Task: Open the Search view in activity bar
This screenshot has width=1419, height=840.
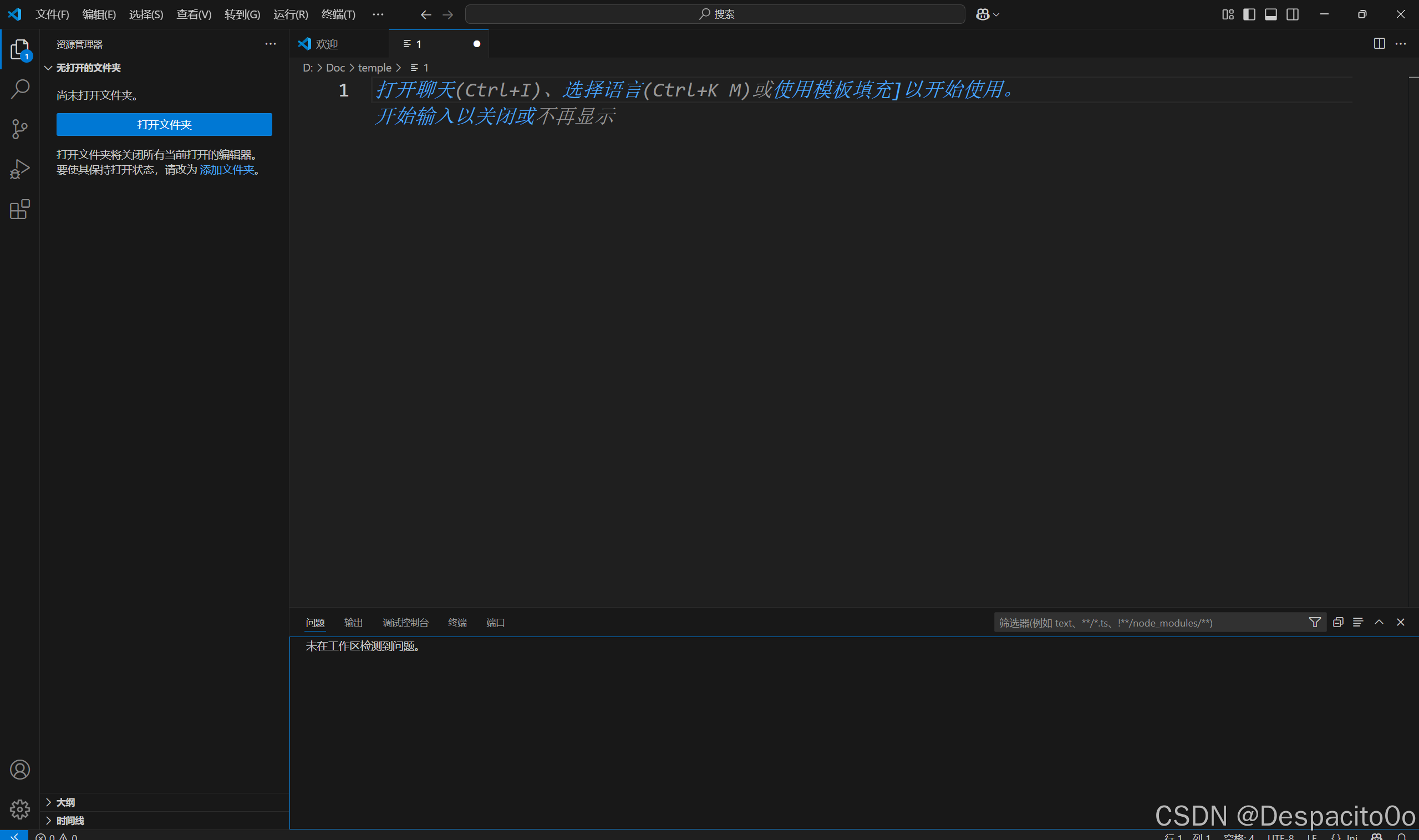Action: 20,89
